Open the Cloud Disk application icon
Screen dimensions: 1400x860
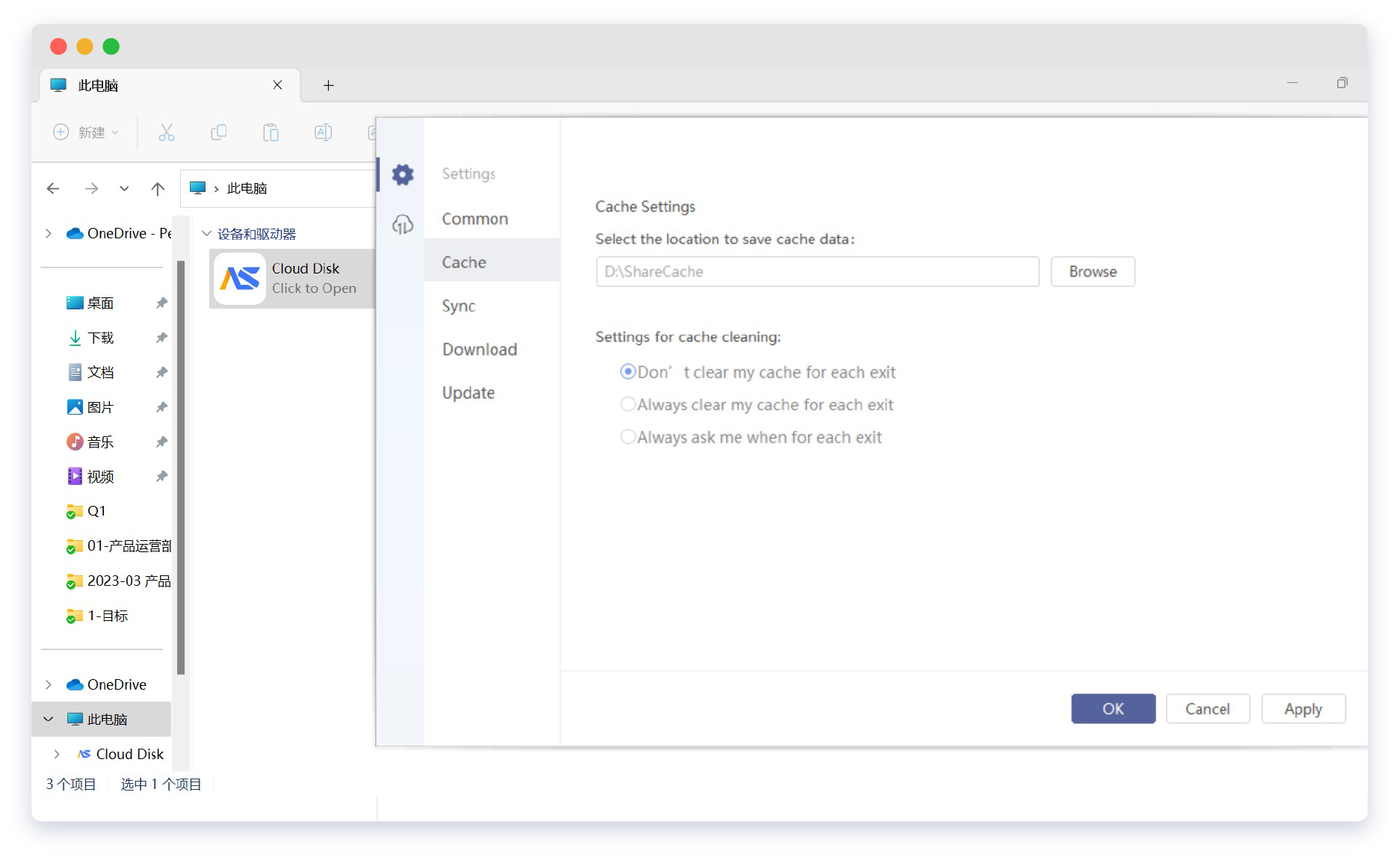[x=239, y=278]
